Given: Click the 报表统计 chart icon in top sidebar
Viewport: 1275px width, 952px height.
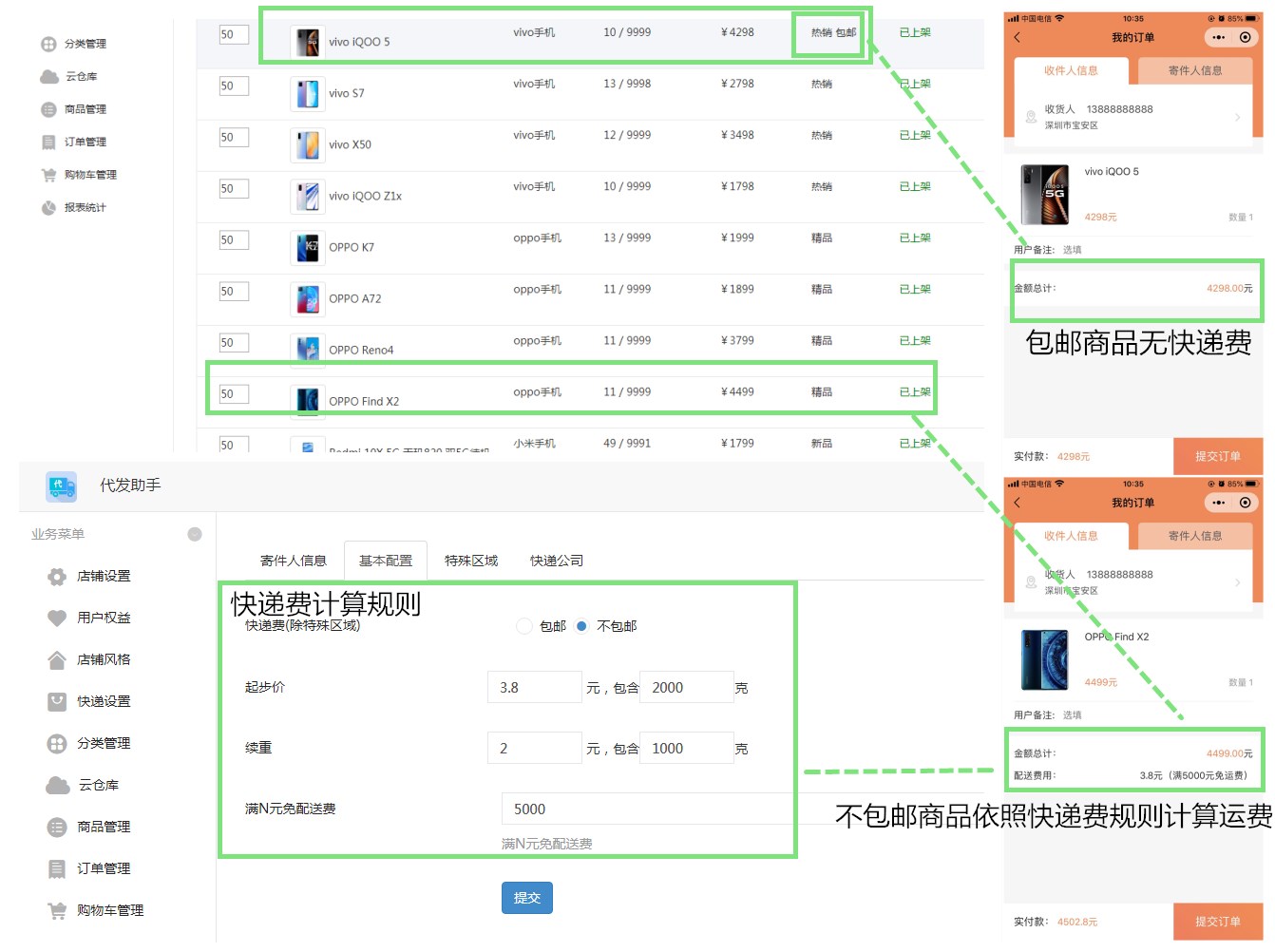Looking at the screenshot, I should tap(49, 208).
